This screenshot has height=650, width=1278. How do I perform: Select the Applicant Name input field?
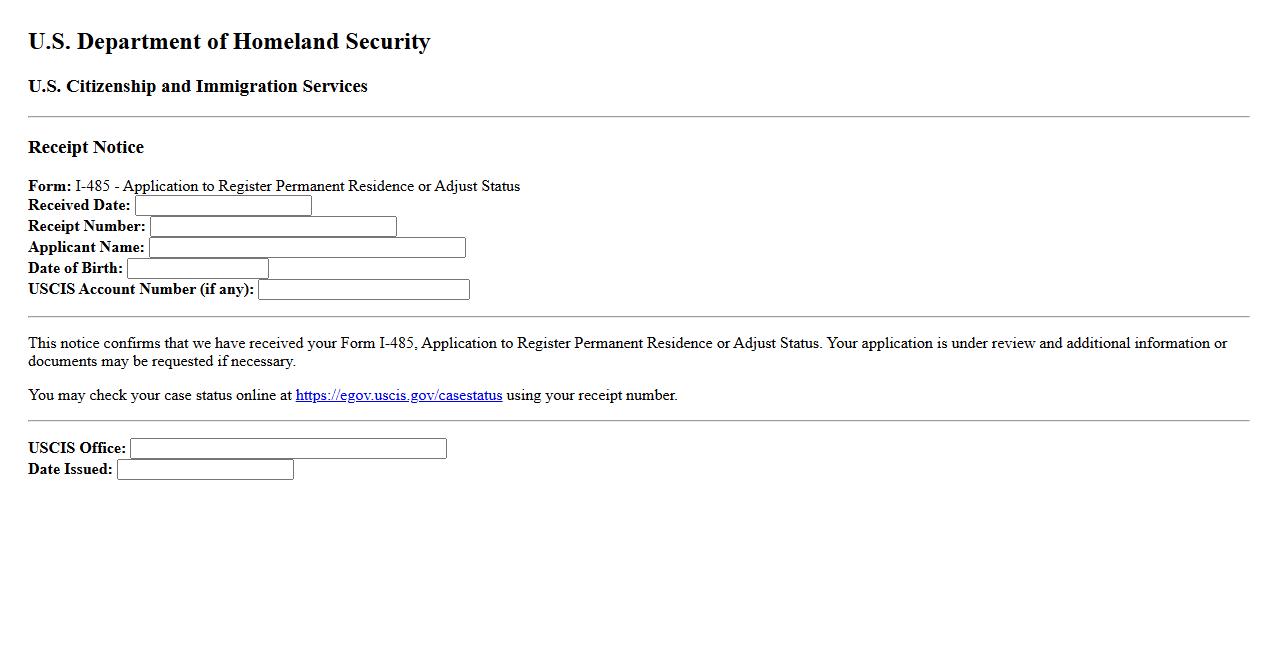click(307, 248)
